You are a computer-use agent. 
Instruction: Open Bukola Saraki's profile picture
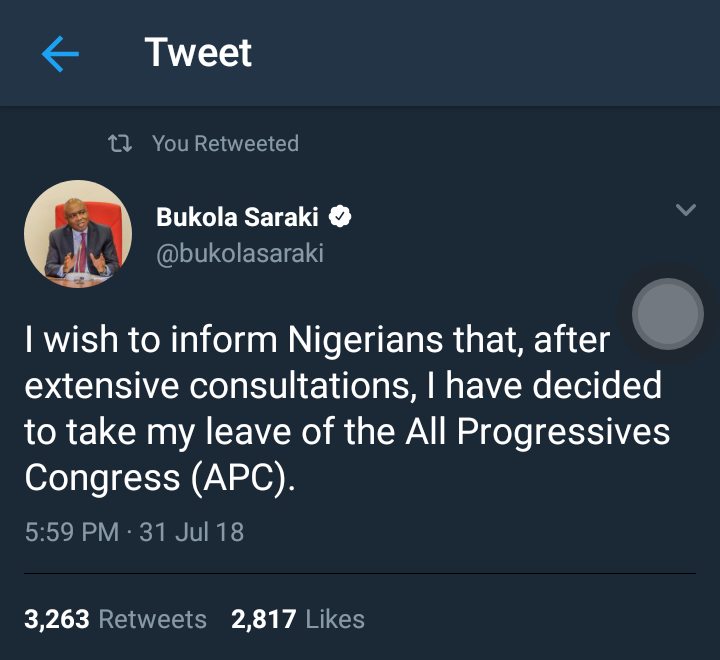[x=78, y=234]
